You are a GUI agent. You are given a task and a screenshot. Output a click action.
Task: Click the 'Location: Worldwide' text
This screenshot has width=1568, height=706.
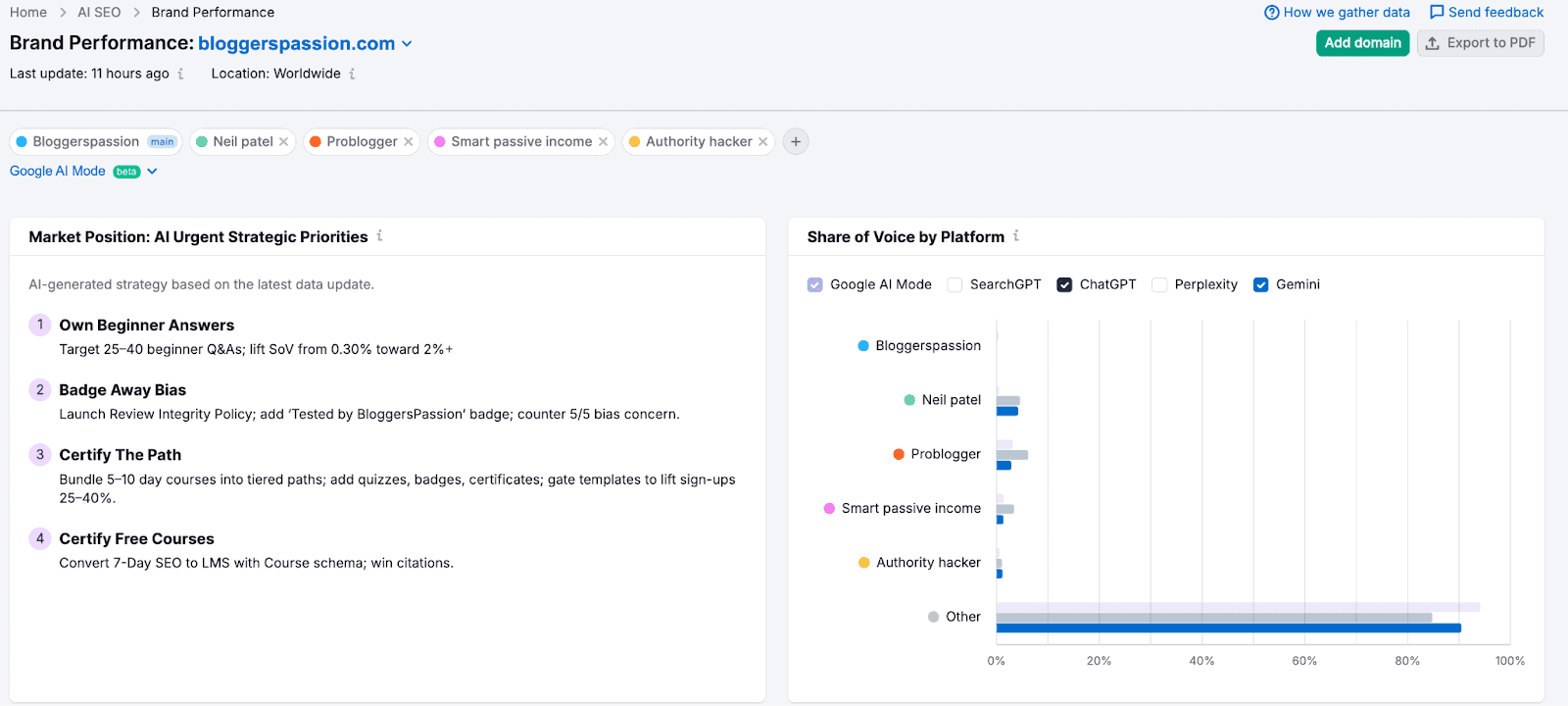pos(276,74)
